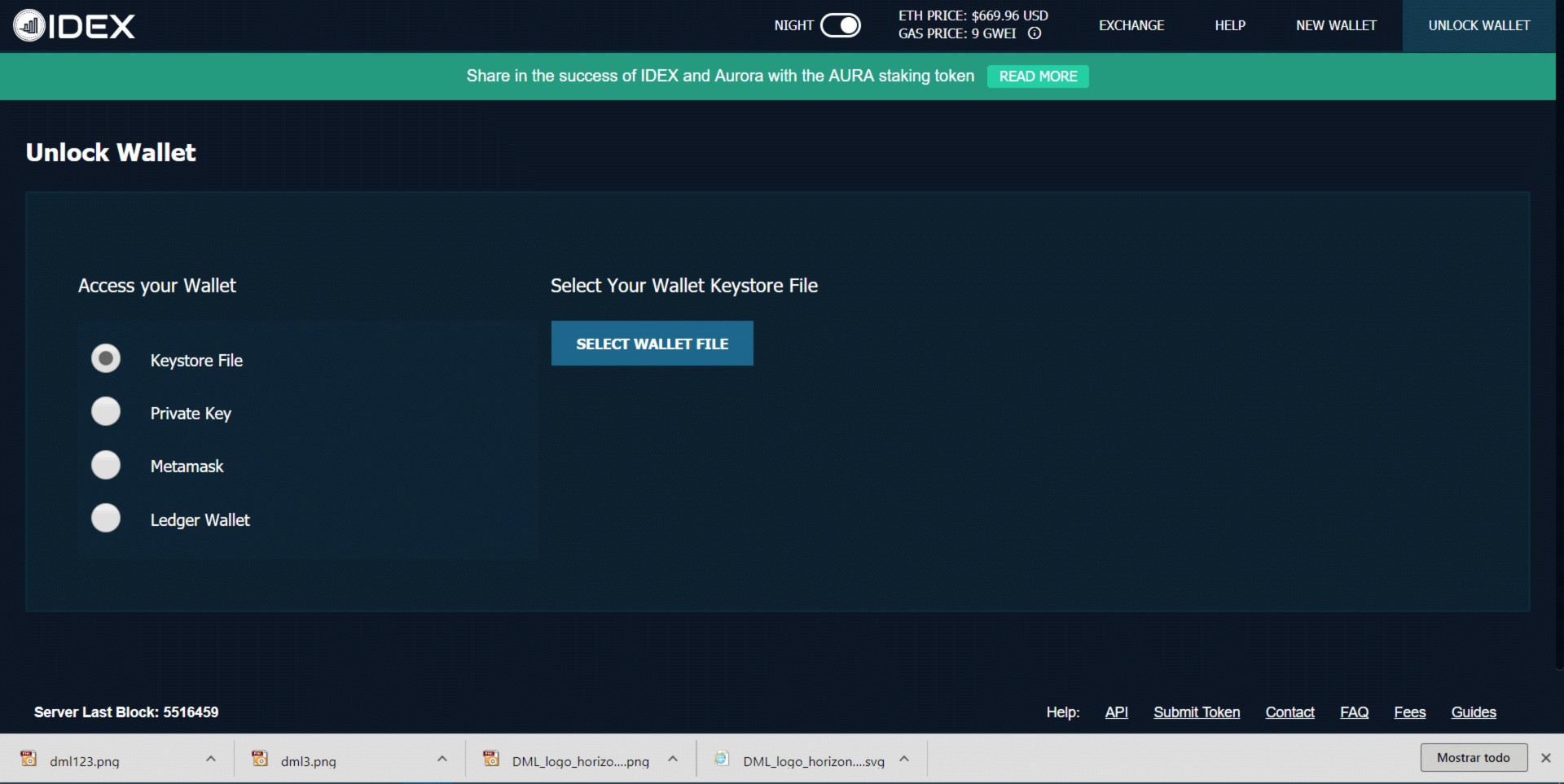1564x784 pixels.
Task: Go to NEW WALLET page
Action: (x=1336, y=25)
